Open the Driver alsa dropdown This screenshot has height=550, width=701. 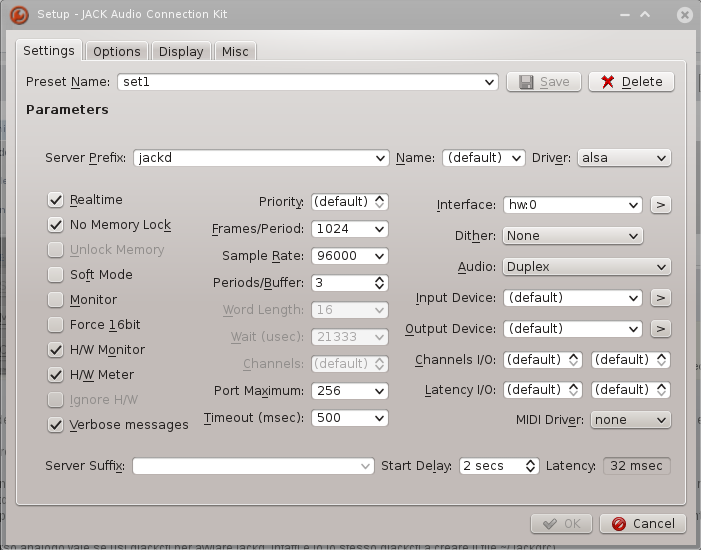[x=624, y=158]
